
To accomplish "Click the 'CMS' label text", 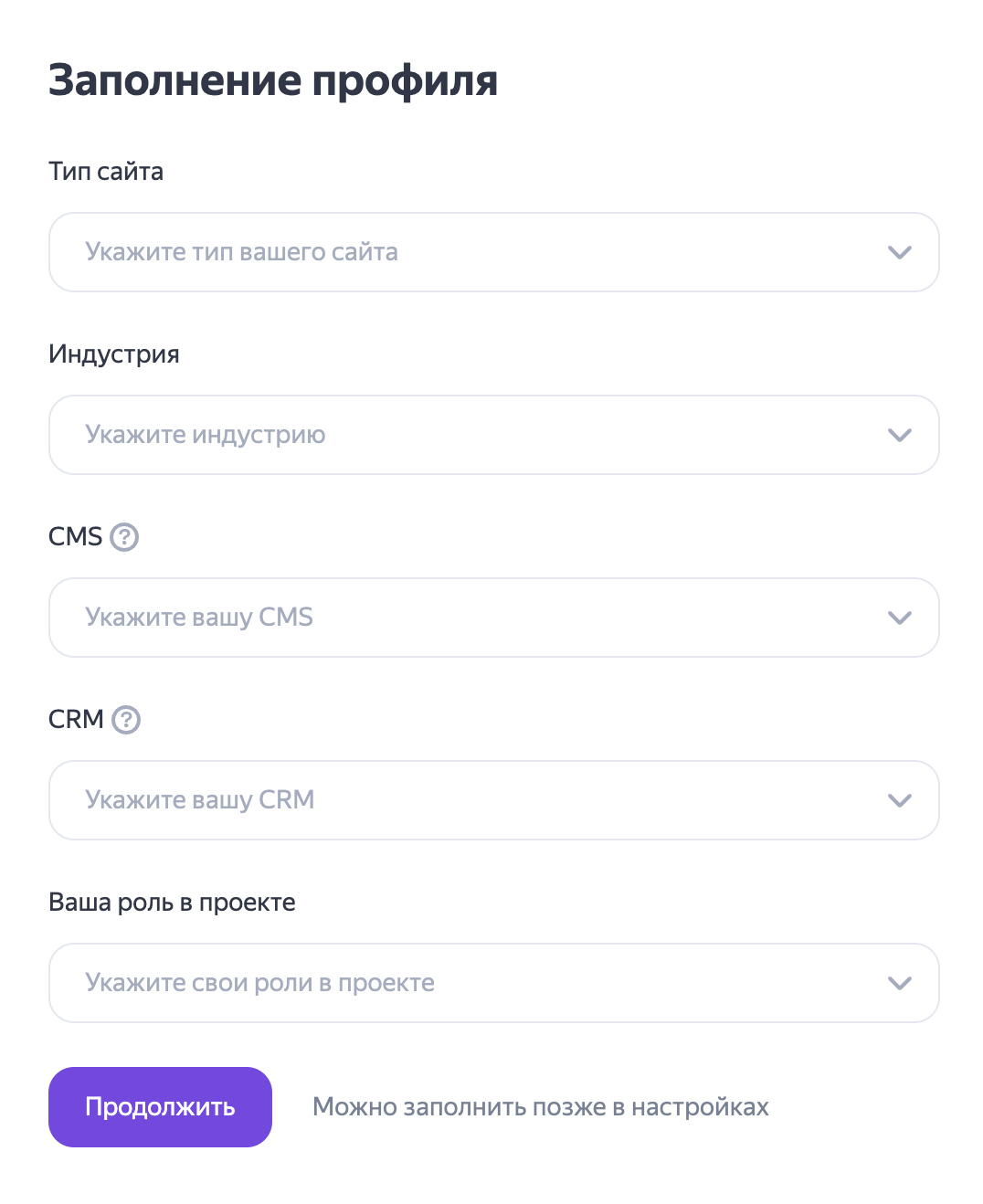I will pyautogui.click(x=75, y=537).
